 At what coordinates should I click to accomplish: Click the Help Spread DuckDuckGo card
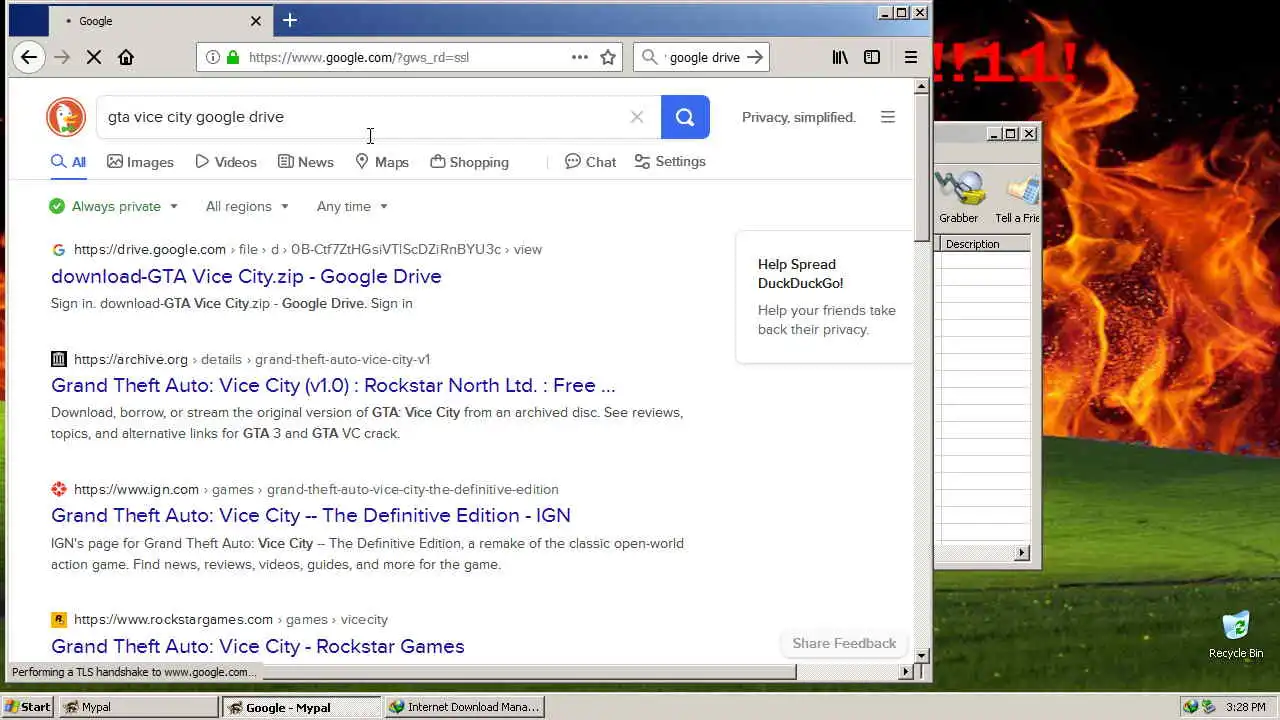pyautogui.click(x=824, y=297)
